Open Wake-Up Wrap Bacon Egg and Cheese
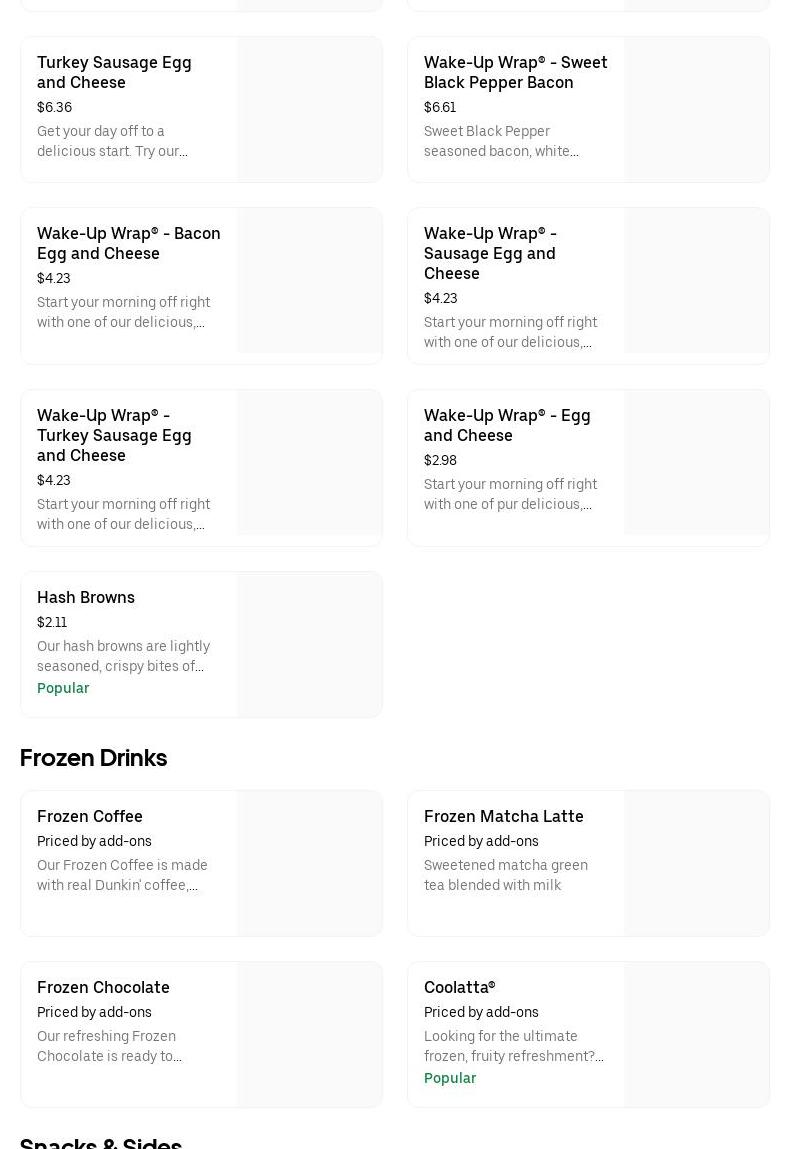This screenshot has height=1149, width=804. point(128,243)
